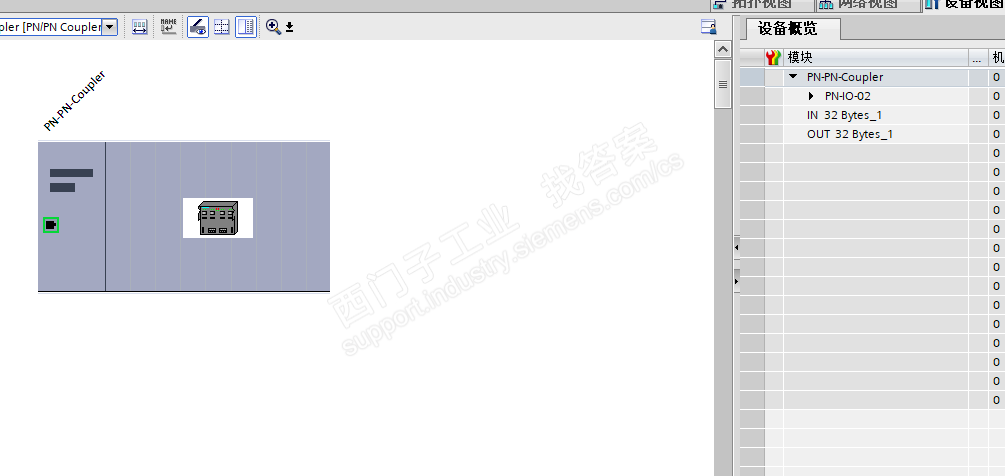Switch to the 设备视图 tab
This screenshot has width=1005, height=476.
(x=963, y=5)
